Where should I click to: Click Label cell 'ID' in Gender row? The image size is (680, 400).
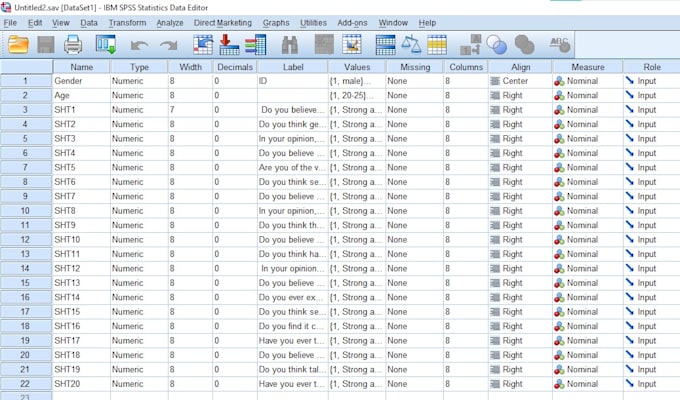click(293, 81)
